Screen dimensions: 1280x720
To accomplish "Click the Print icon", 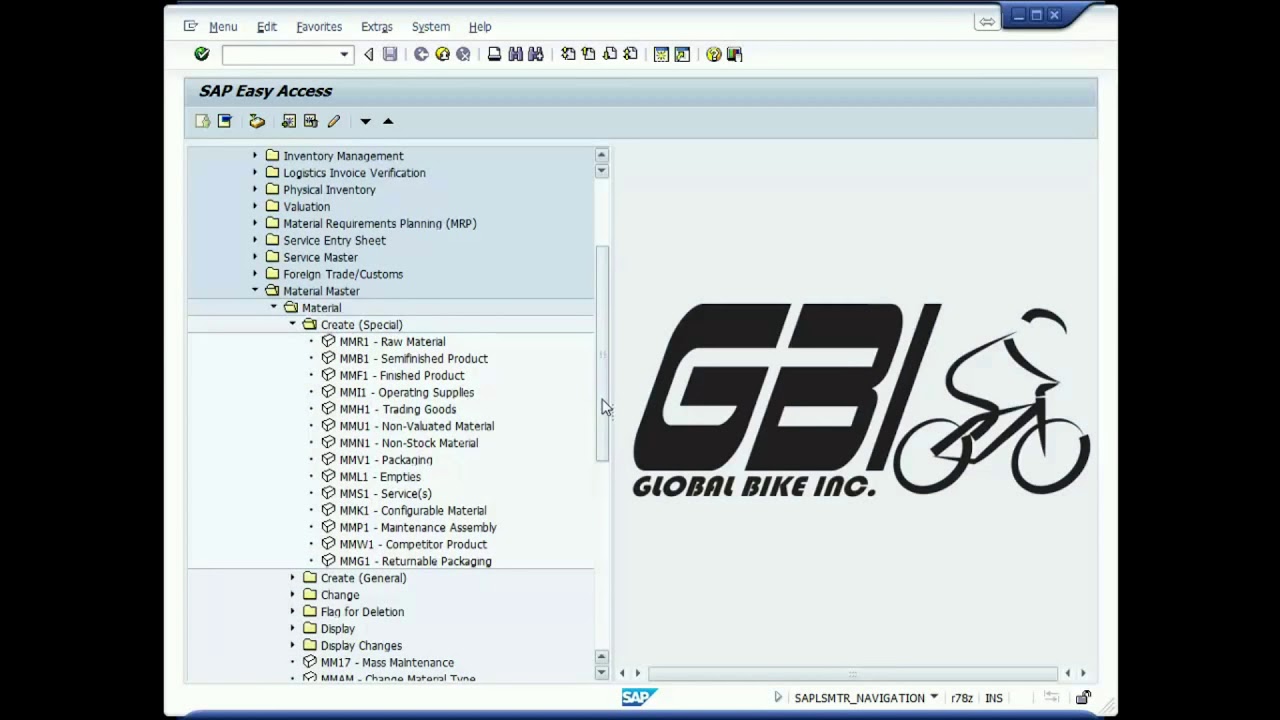I will (x=494, y=54).
